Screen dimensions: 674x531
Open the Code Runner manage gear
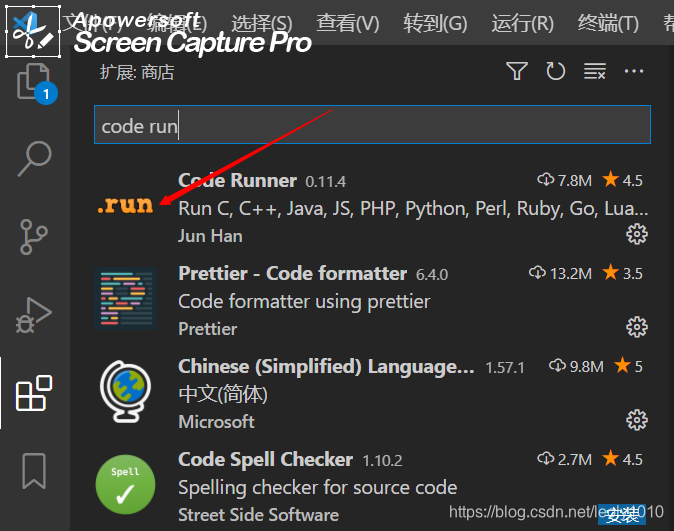coord(637,234)
